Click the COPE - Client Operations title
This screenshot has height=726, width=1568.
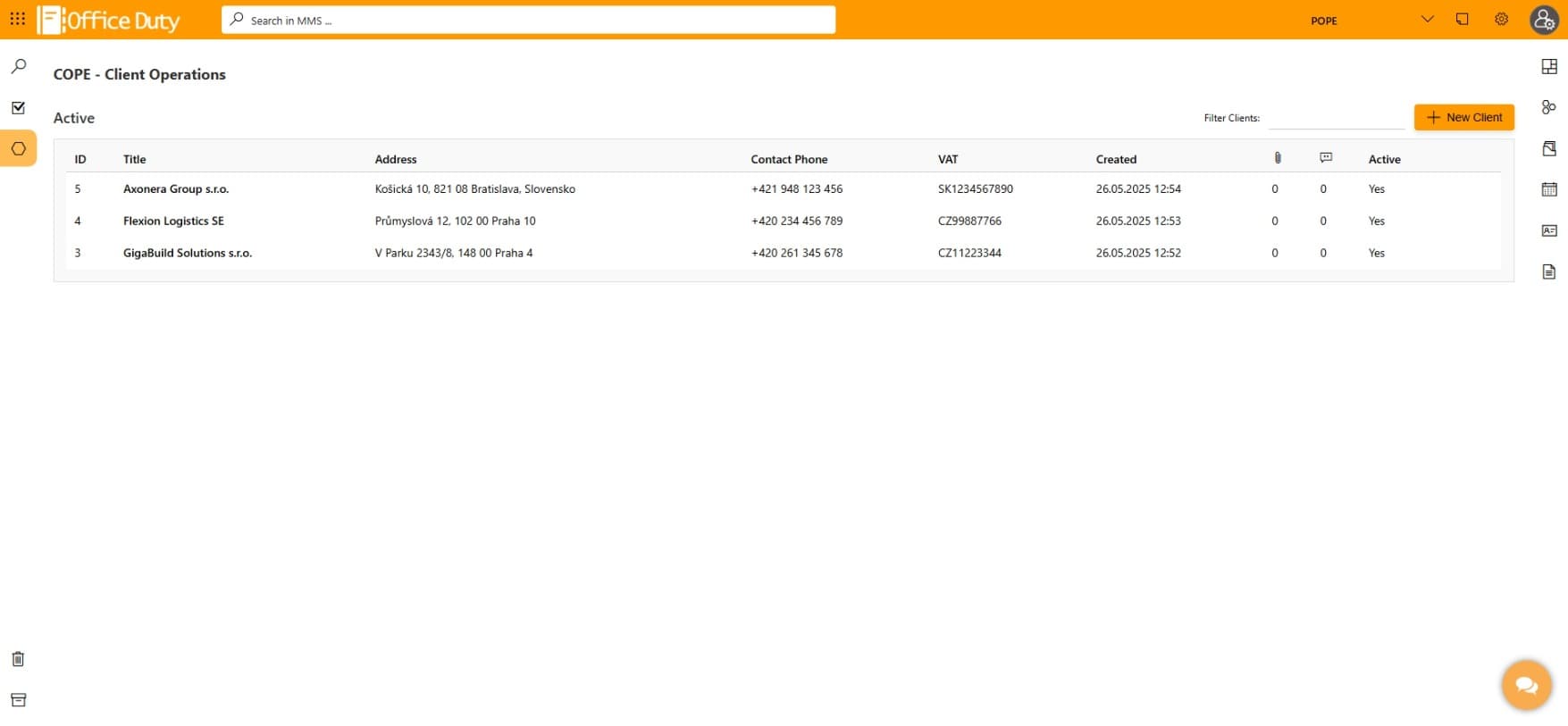(139, 74)
